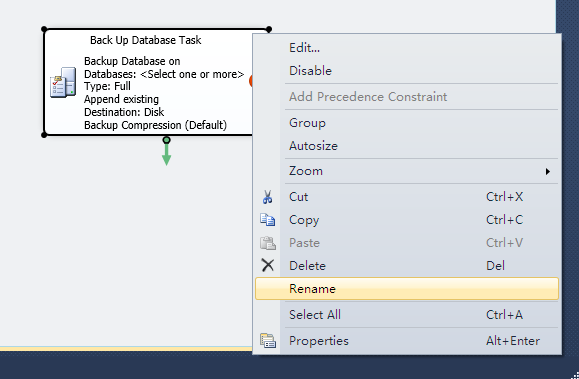Expand the Zoom submenu arrow
Viewport: 579px width, 379px height.
548,171
